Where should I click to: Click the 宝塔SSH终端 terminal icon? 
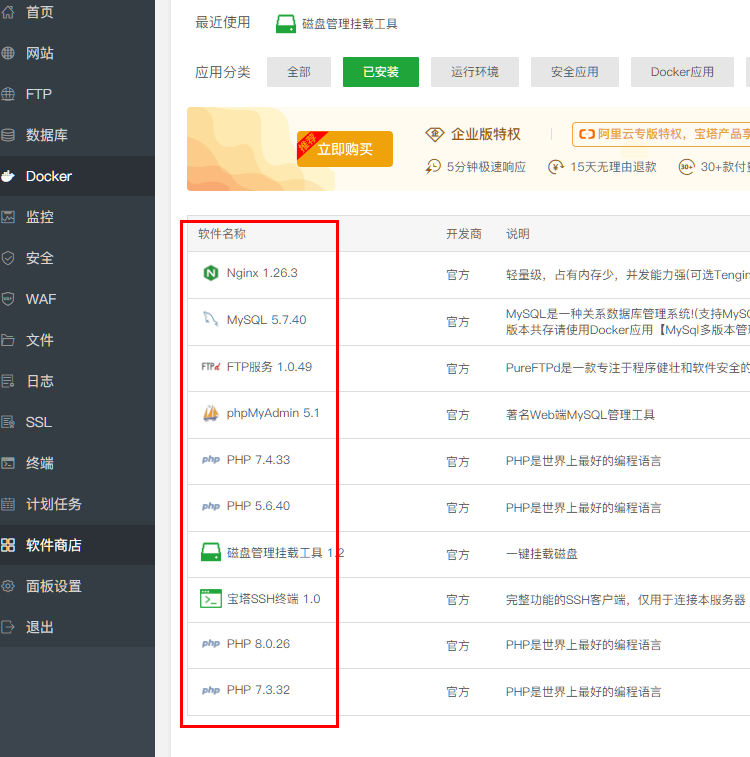pos(210,599)
